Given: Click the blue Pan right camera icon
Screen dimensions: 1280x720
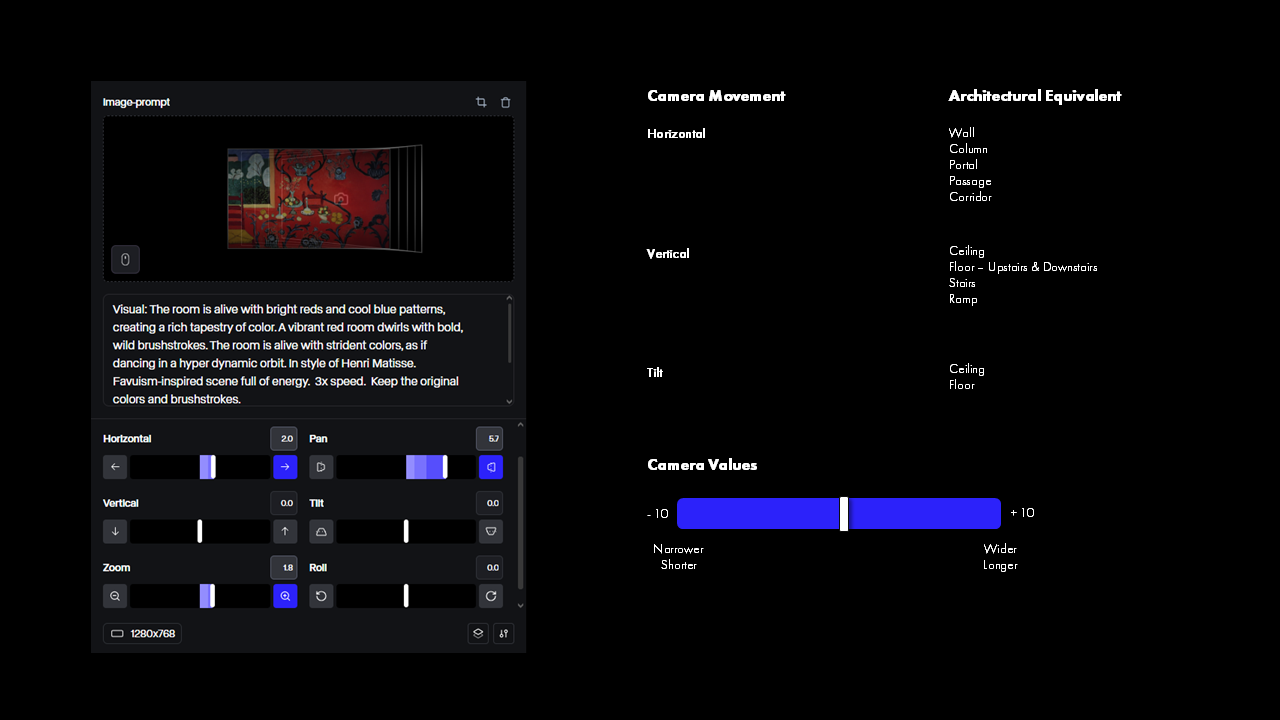Looking at the screenshot, I should pyautogui.click(x=491, y=467).
